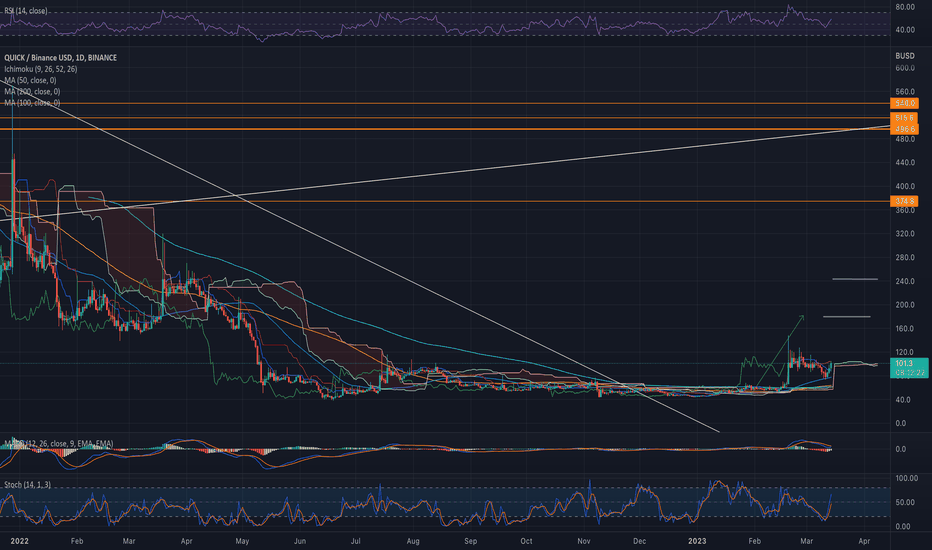Click the orange 496.6 price label
The image size is (932, 550).
[x=904, y=128]
